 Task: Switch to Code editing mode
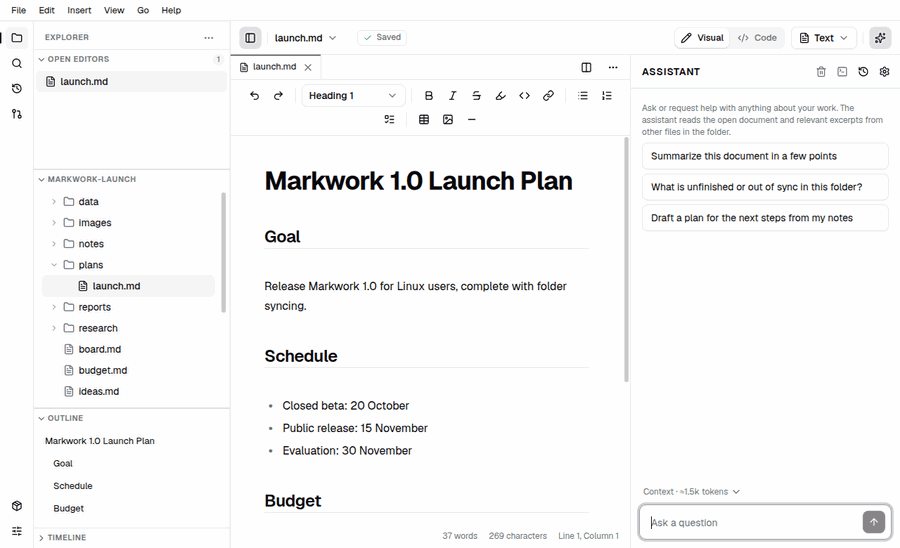tap(757, 38)
